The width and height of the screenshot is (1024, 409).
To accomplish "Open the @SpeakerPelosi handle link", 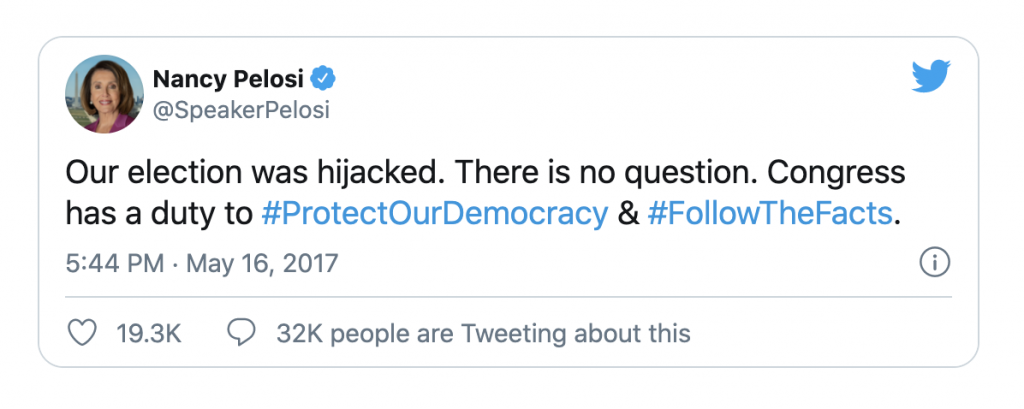I will pos(241,109).
